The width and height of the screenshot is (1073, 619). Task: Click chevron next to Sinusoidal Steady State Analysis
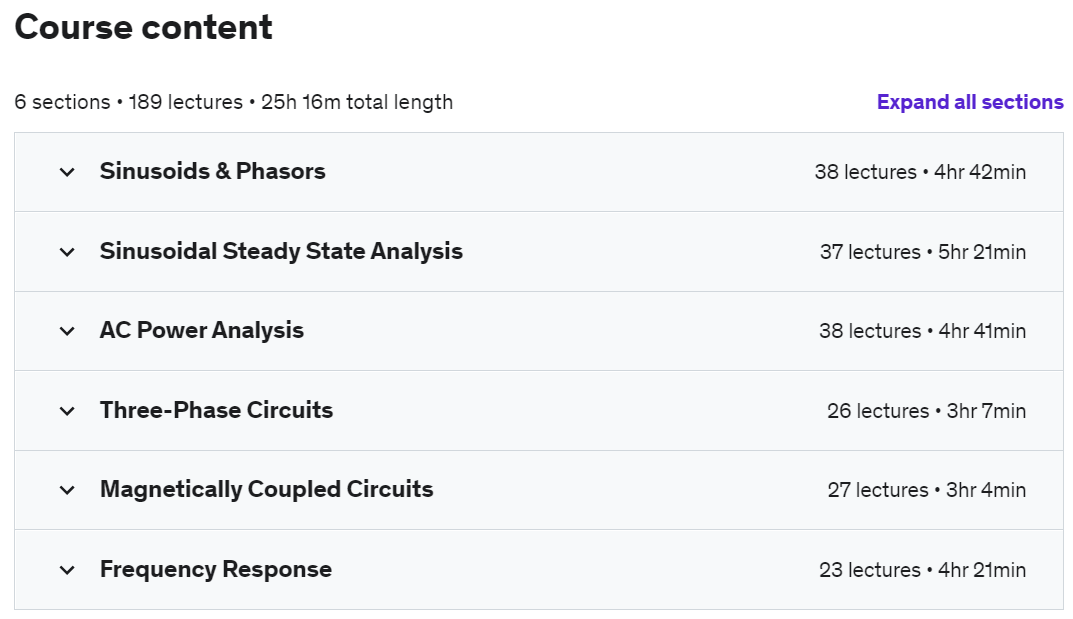pos(67,252)
